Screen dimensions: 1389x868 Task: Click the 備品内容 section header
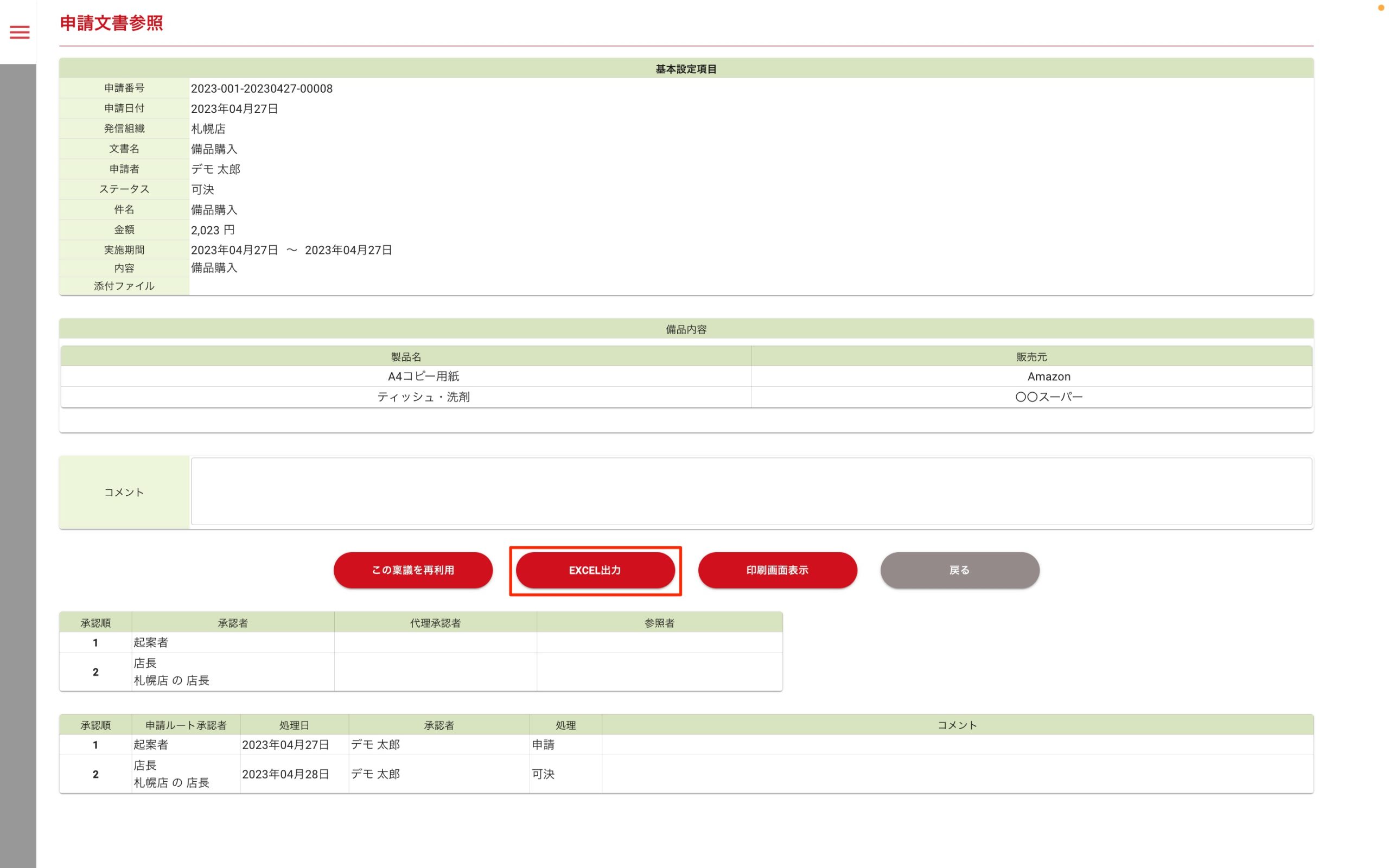[x=685, y=329]
